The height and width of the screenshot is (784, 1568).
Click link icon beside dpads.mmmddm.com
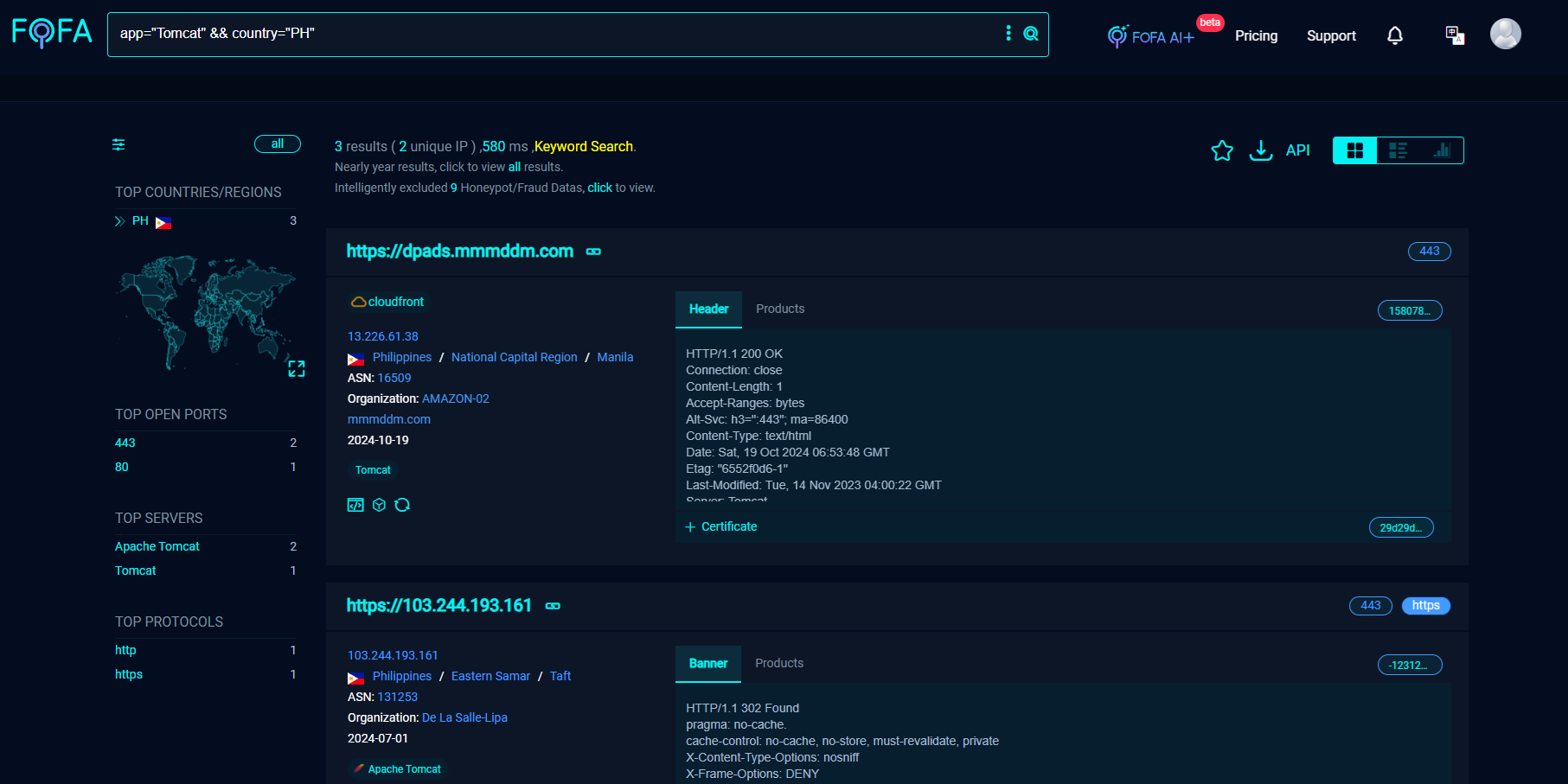[x=593, y=252]
